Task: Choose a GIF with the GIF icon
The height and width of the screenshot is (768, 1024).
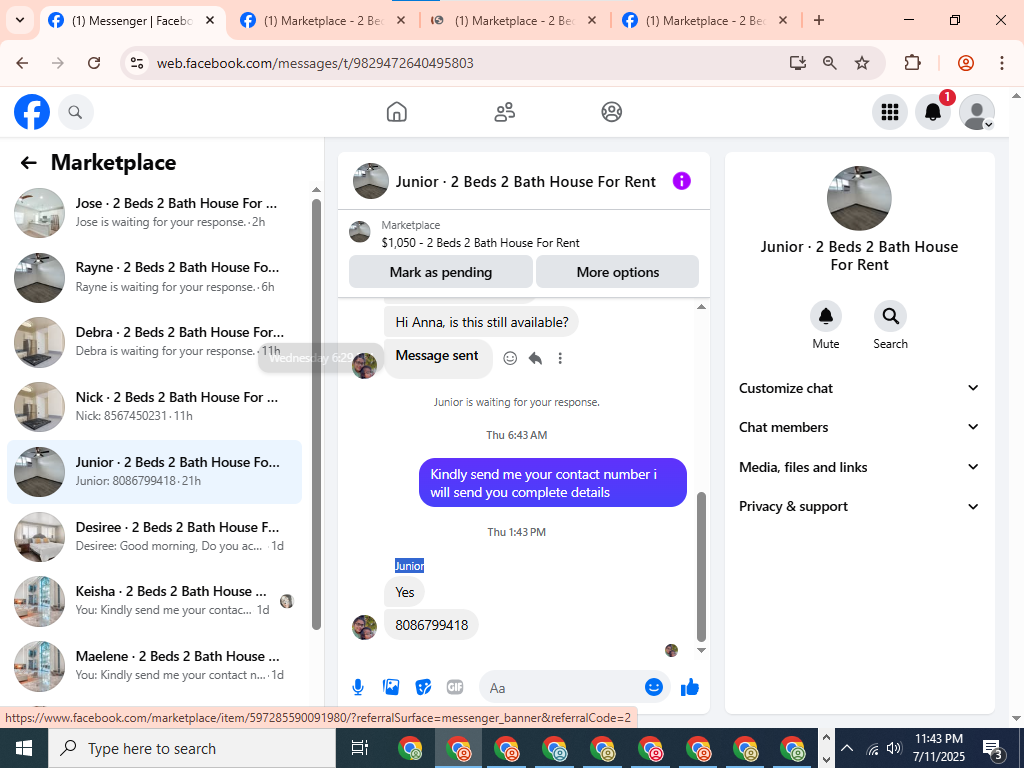Action: [455, 687]
